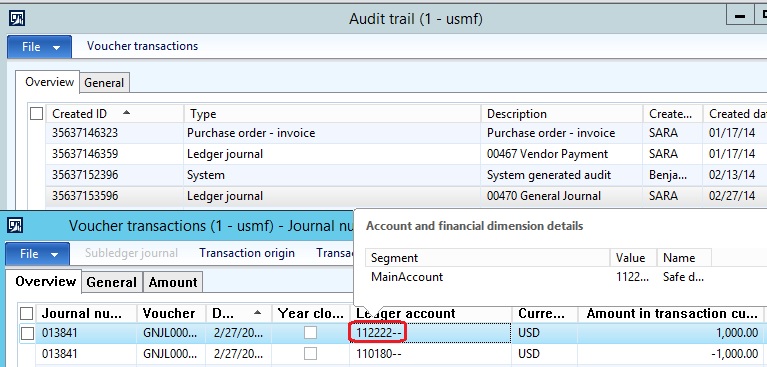Open File dropdown in Audit trail window
Image resolution: width=767 pixels, height=367 pixels.
tap(40, 47)
